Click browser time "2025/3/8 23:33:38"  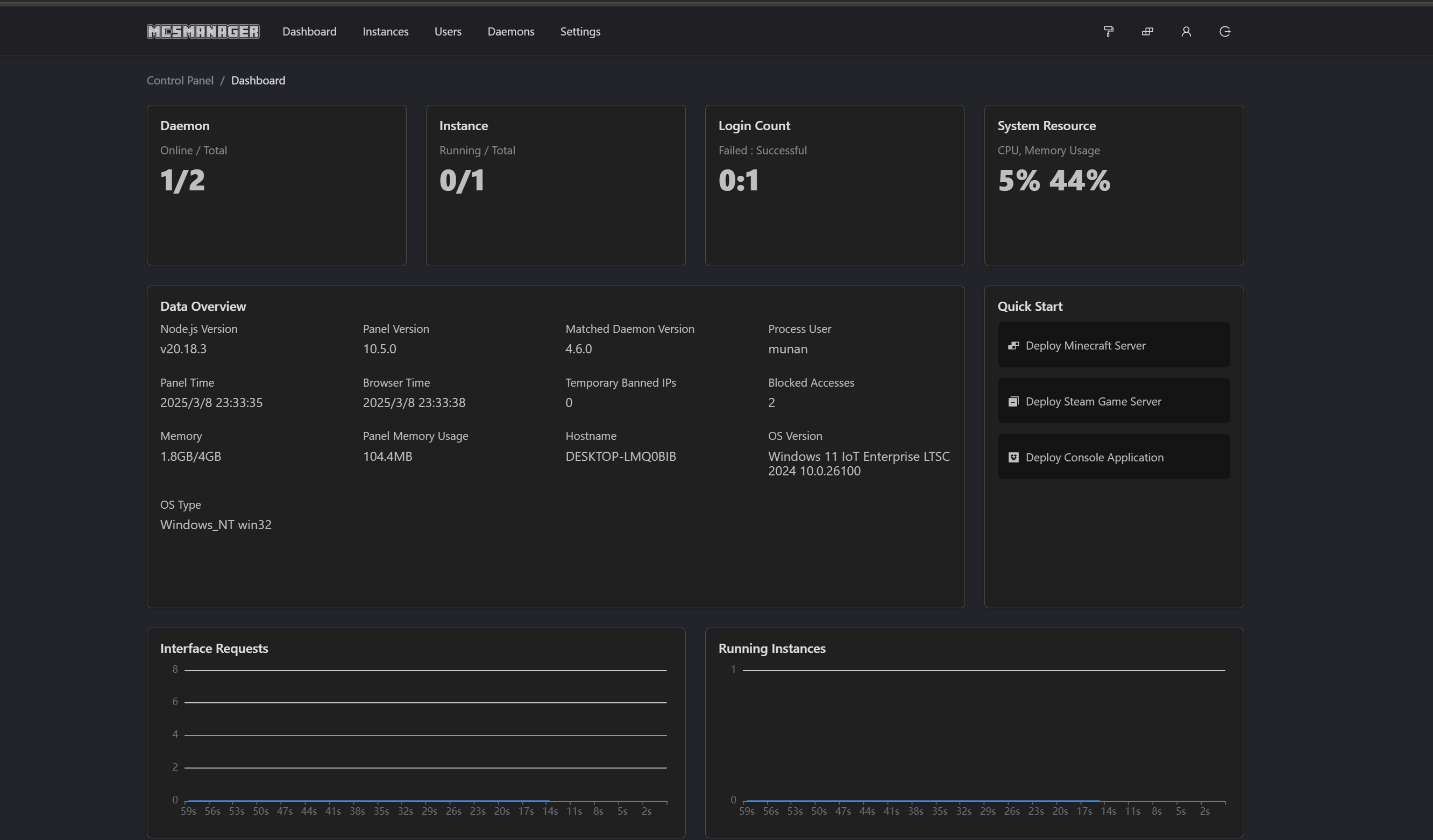pyautogui.click(x=414, y=402)
